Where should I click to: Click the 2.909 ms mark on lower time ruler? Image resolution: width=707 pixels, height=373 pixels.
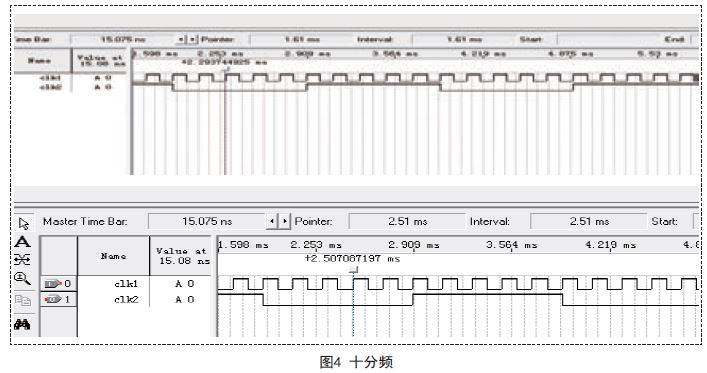[413, 245]
